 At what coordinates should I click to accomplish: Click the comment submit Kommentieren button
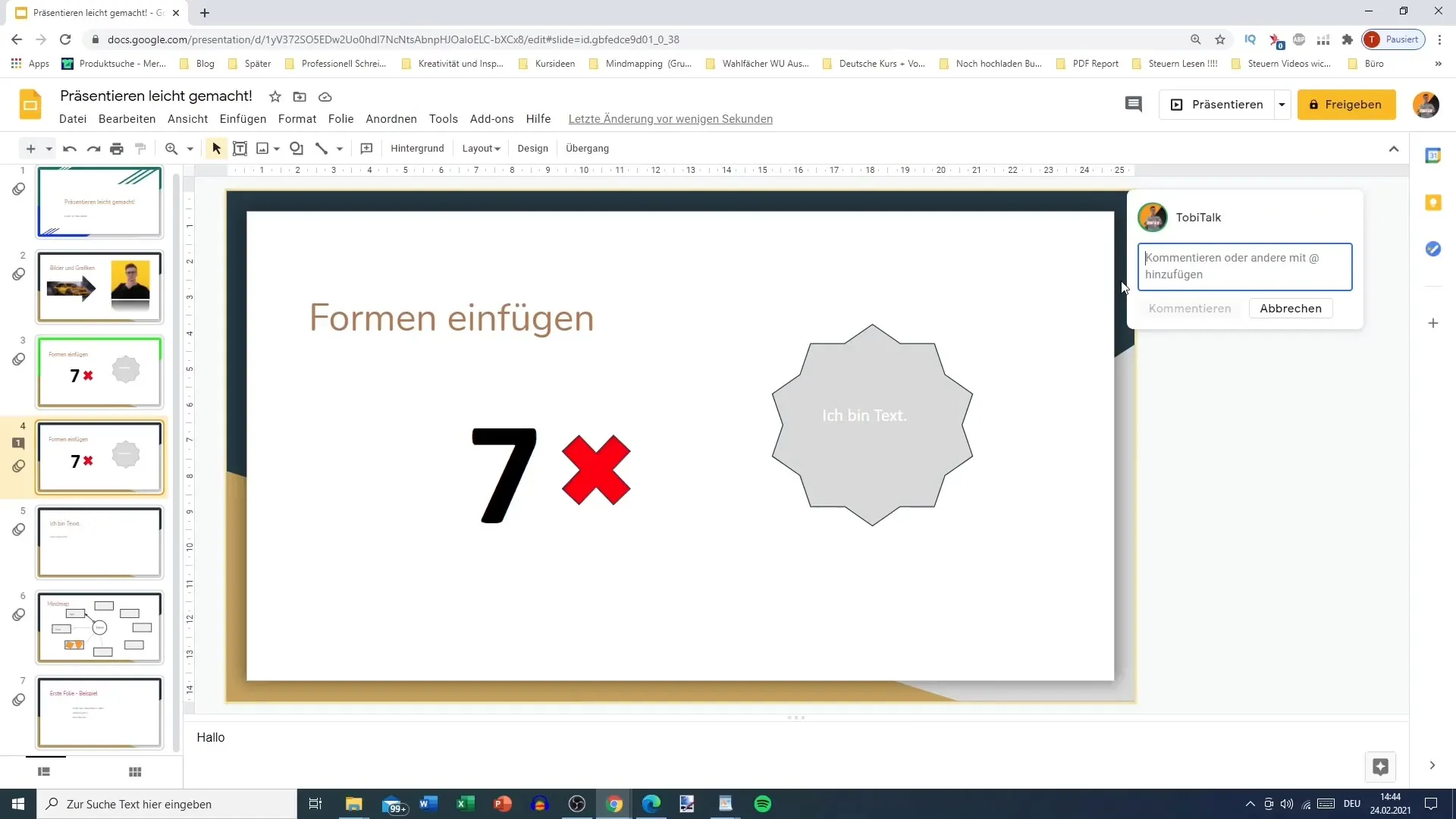coord(1190,308)
